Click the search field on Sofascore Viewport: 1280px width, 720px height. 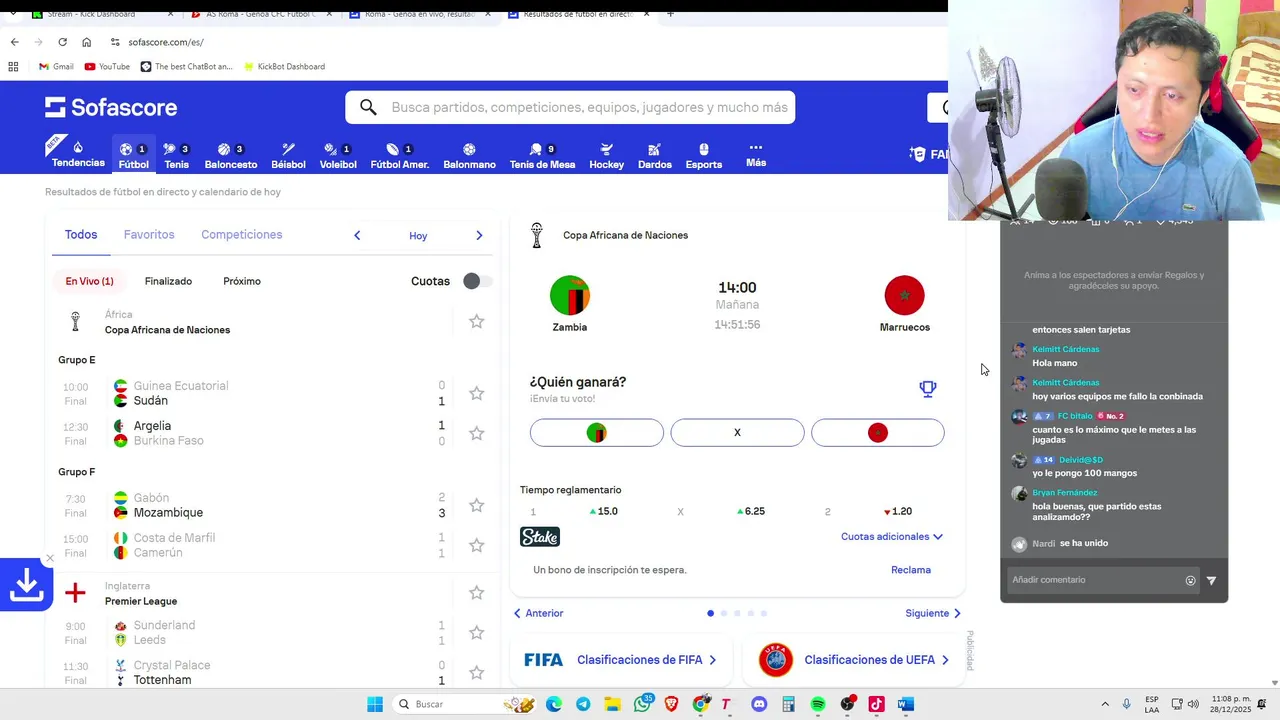click(570, 107)
